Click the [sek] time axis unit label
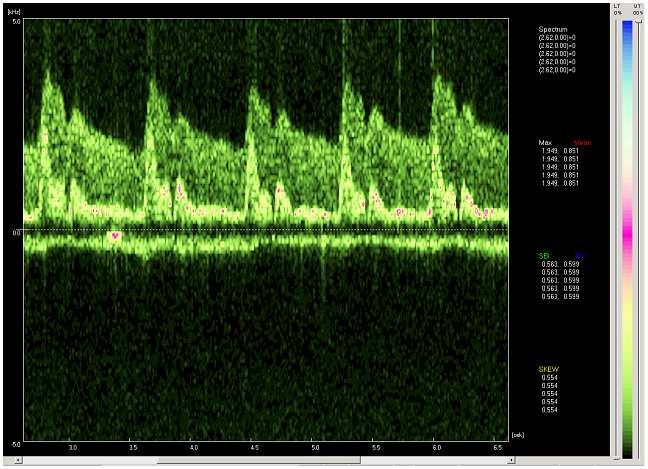Image resolution: width=648 pixels, height=469 pixels. tap(518, 435)
